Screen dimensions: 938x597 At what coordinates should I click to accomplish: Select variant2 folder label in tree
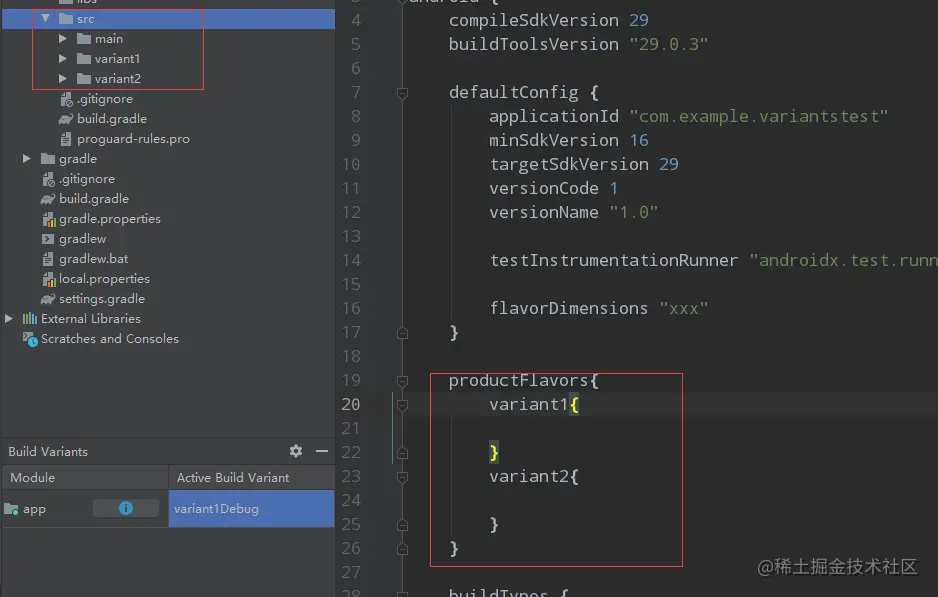pos(118,78)
